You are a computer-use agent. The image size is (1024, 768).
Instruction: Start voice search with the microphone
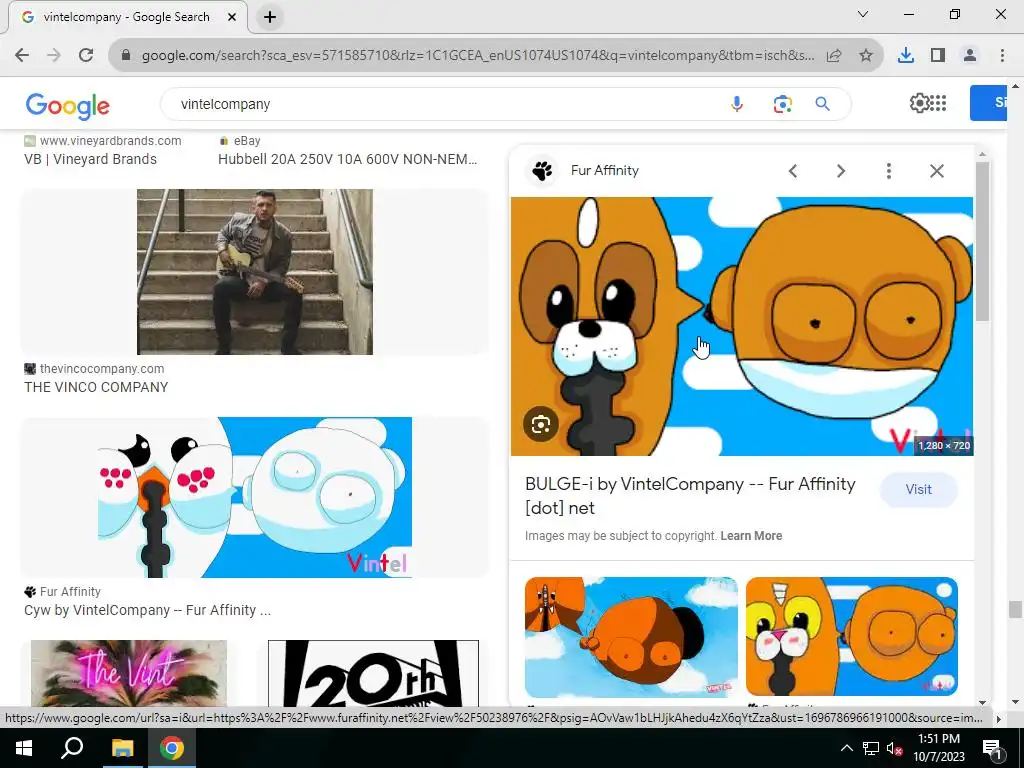click(737, 104)
